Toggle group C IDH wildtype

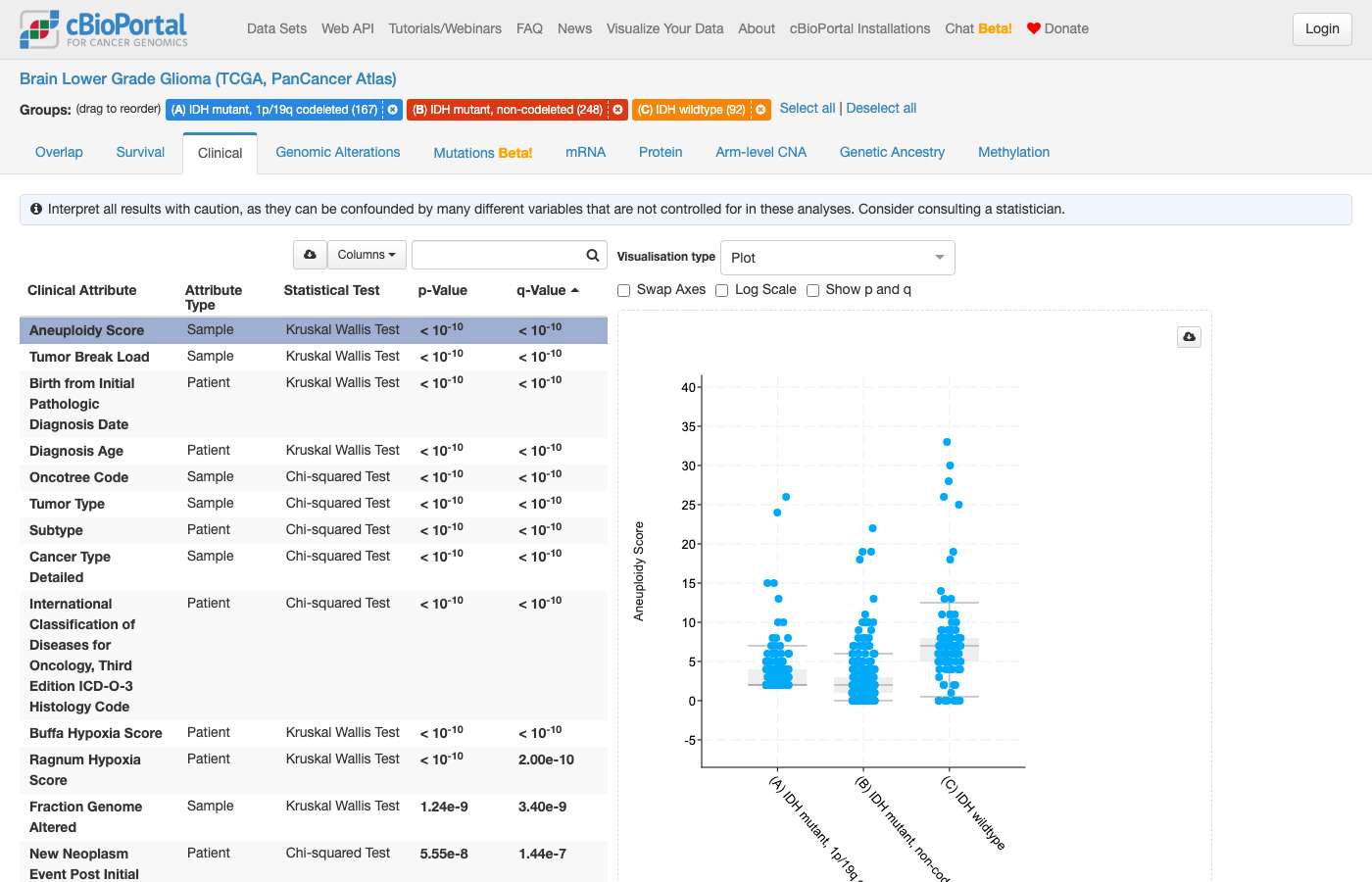(x=692, y=110)
